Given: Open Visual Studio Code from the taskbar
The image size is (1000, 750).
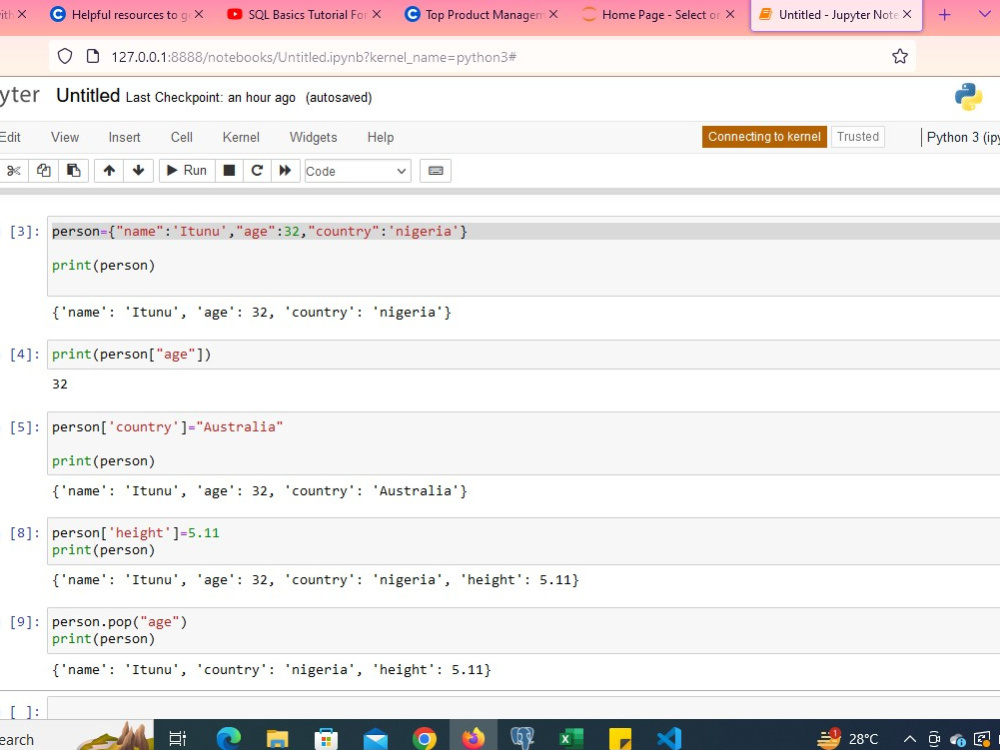Looking at the screenshot, I should click(x=669, y=739).
